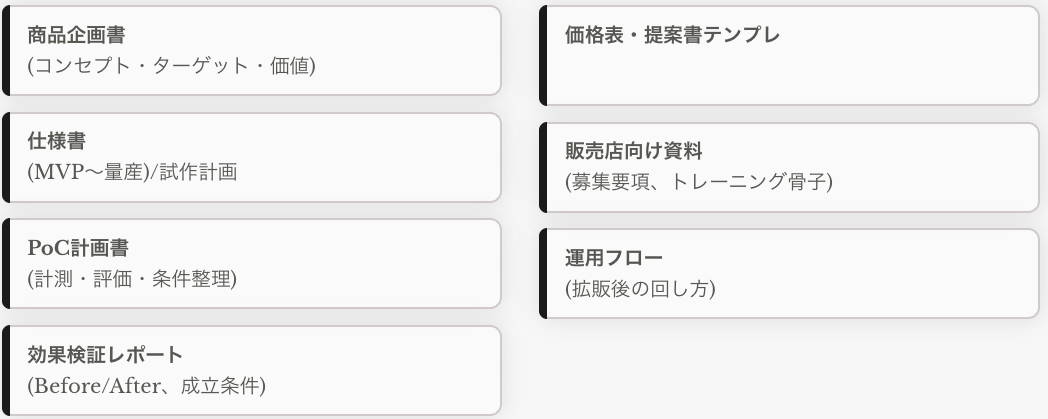
Task: Click the dark left bar of the 仕様書 card
Action: click(5, 157)
